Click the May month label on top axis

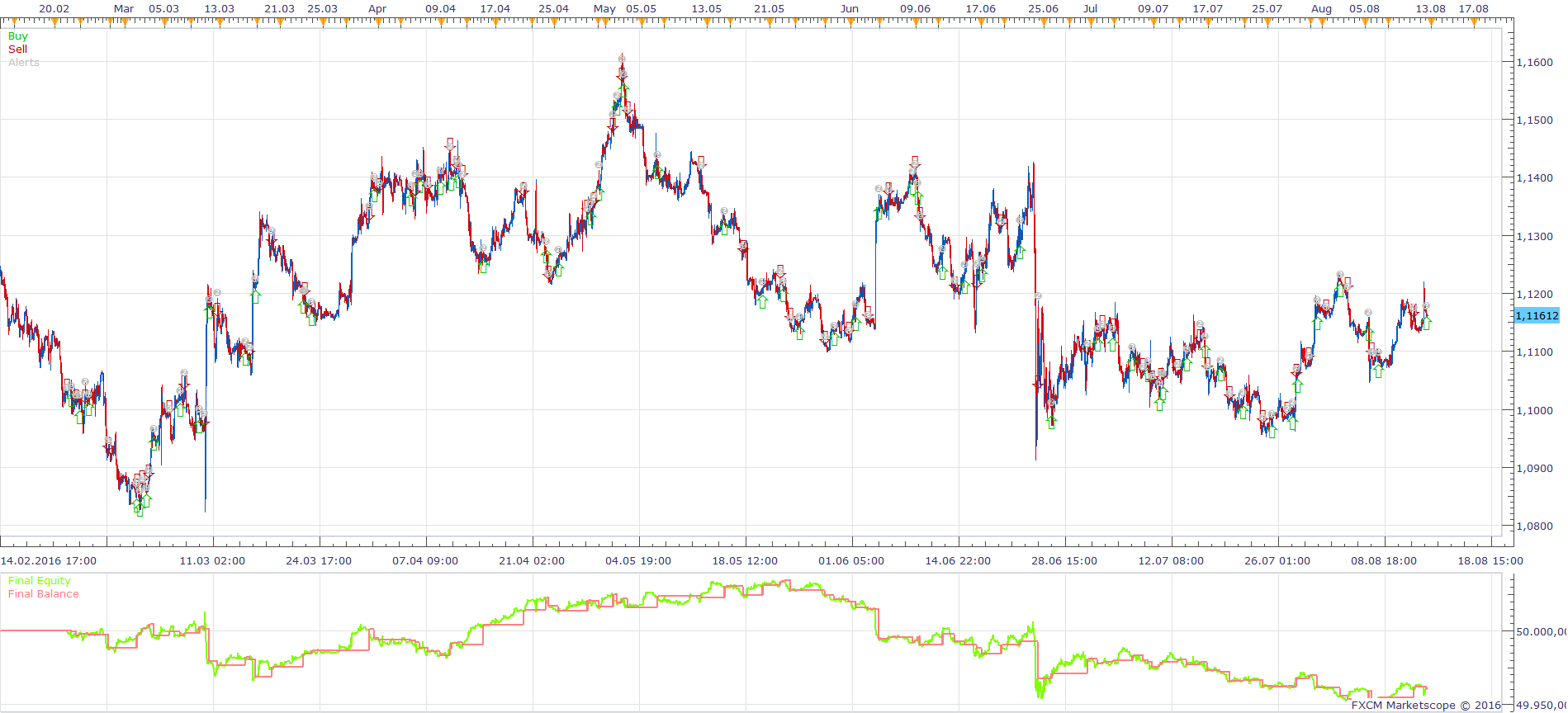tap(604, 9)
